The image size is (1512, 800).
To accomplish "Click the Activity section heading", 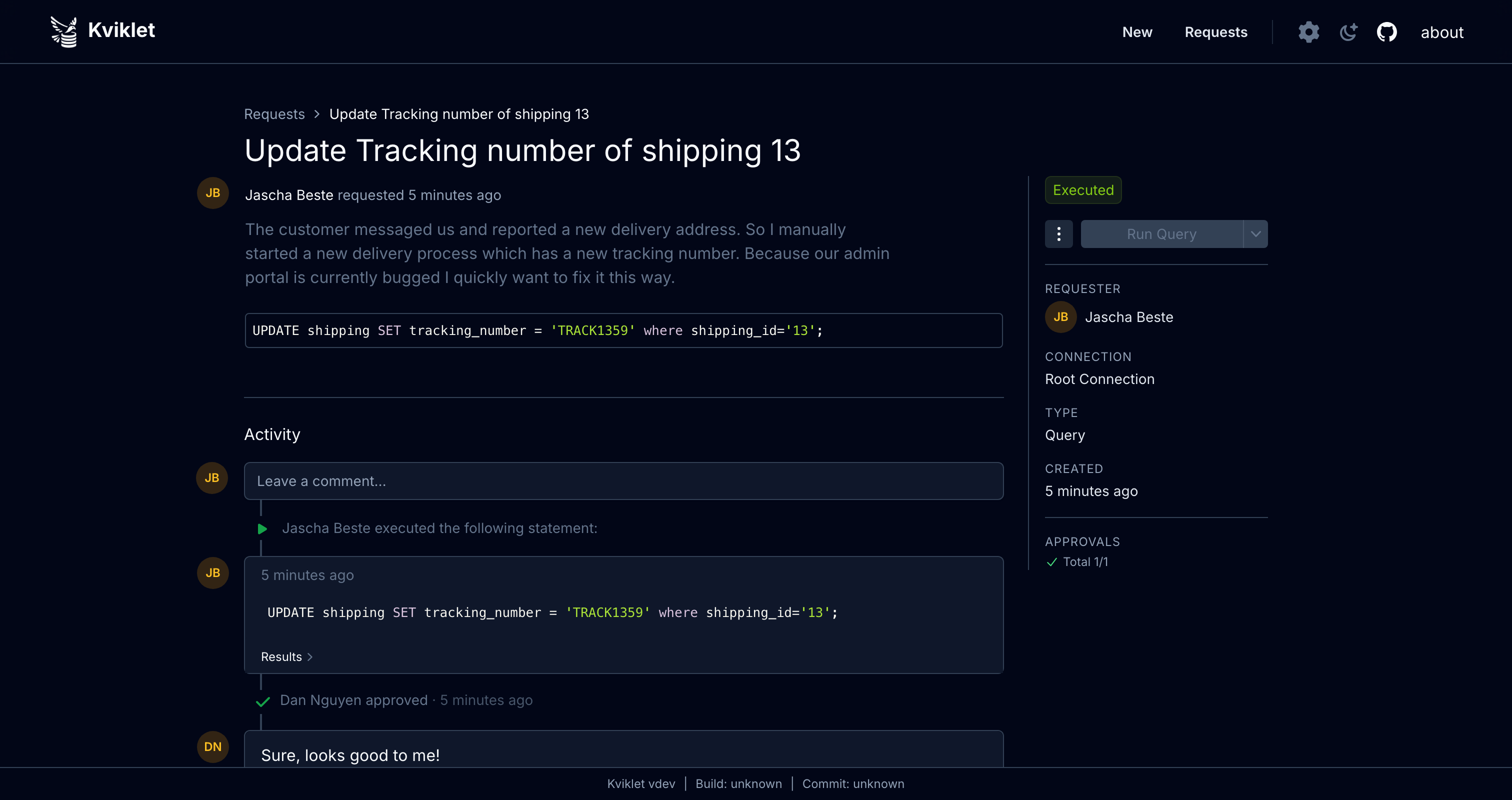I will click(x=272, y=434).
